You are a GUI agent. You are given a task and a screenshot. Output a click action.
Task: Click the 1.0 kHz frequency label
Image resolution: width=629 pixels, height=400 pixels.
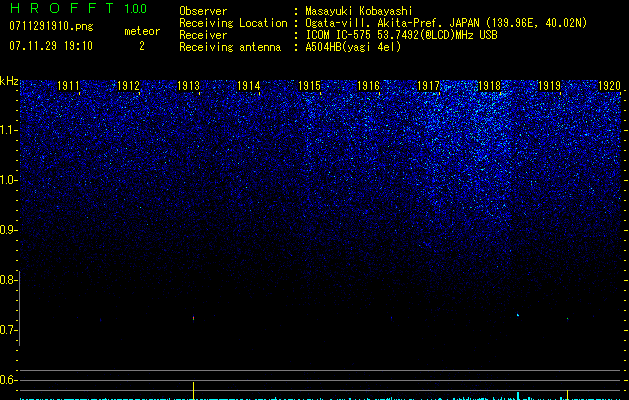[x=8, y=180]
